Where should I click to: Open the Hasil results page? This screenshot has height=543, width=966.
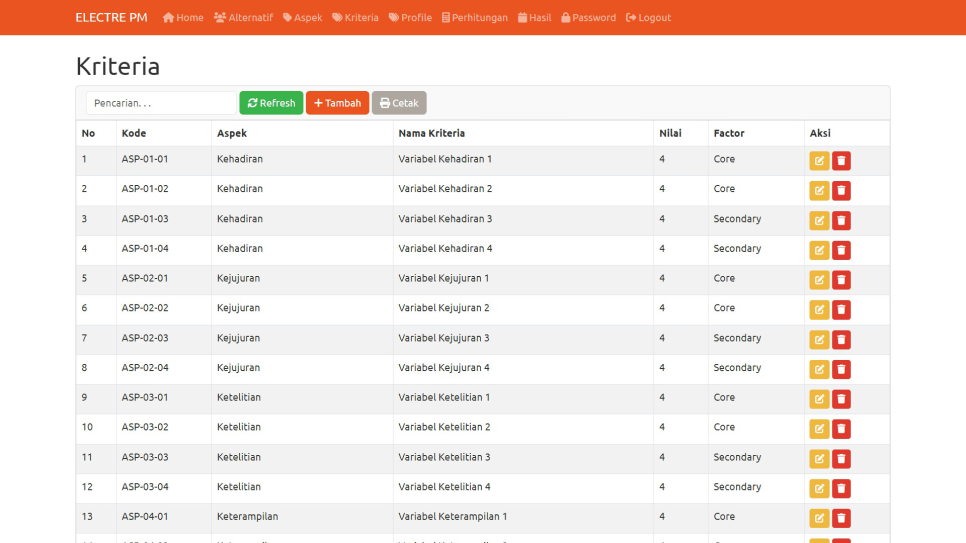pyautogui.click(x=535, y=17)
